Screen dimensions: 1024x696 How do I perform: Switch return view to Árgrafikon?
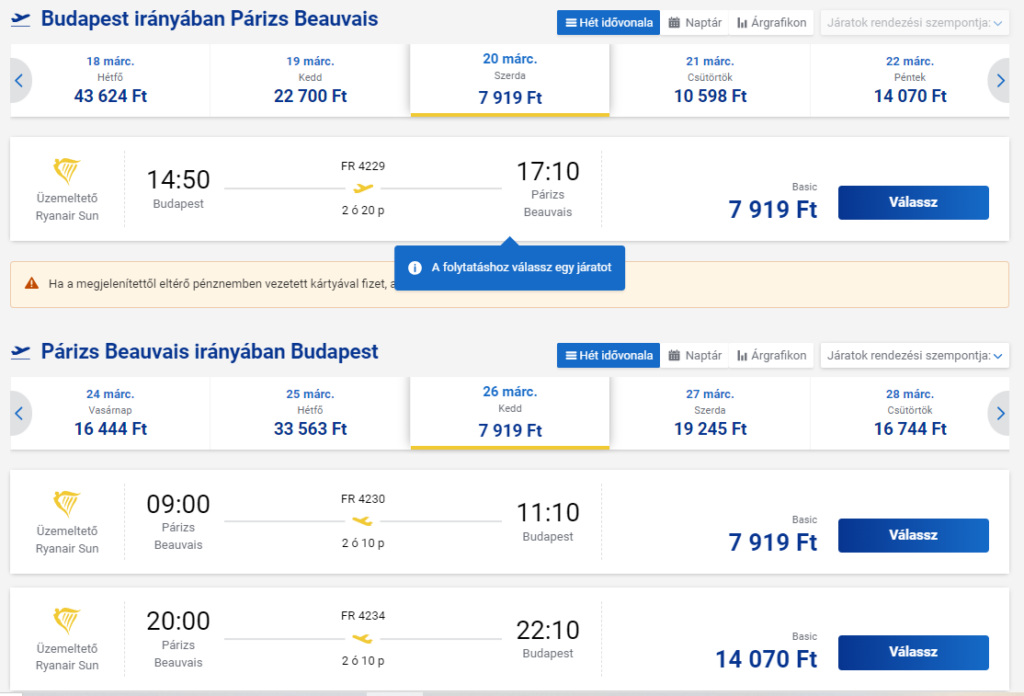tap(771, 356)
